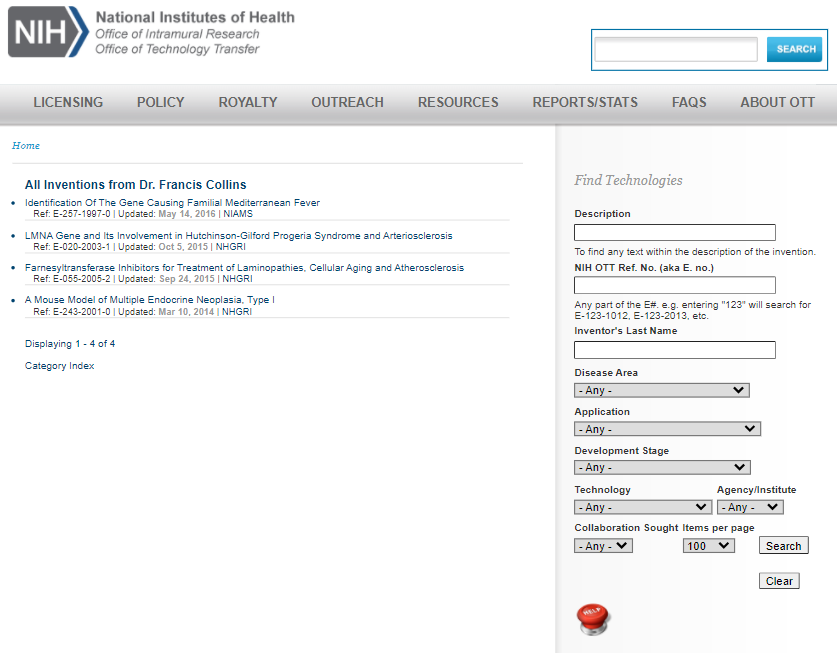Click the 'Ref: E-020-2003-1' reference line

(x=139, y=247)
